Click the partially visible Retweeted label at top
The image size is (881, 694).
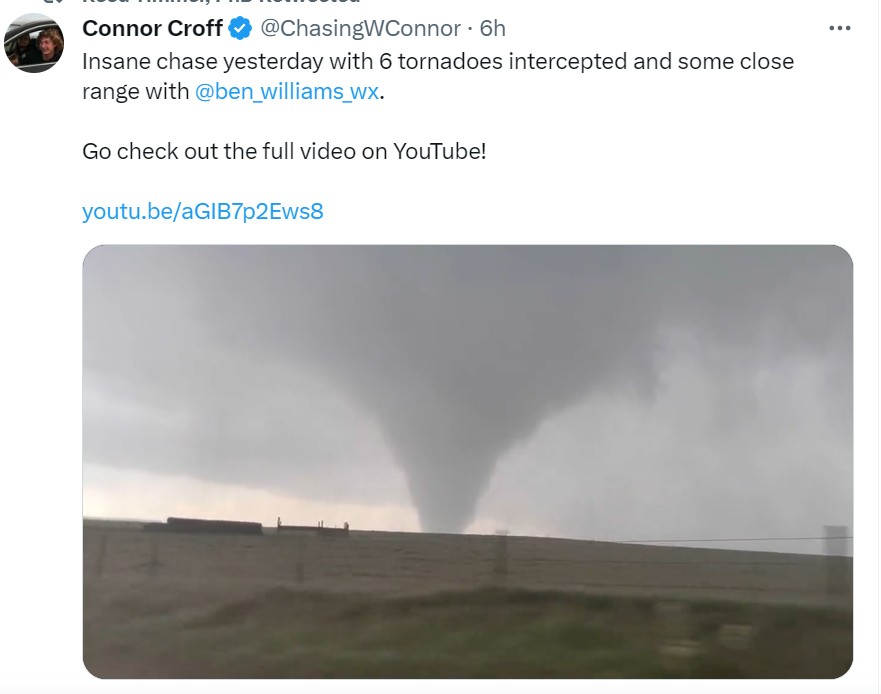pos(221,2)
